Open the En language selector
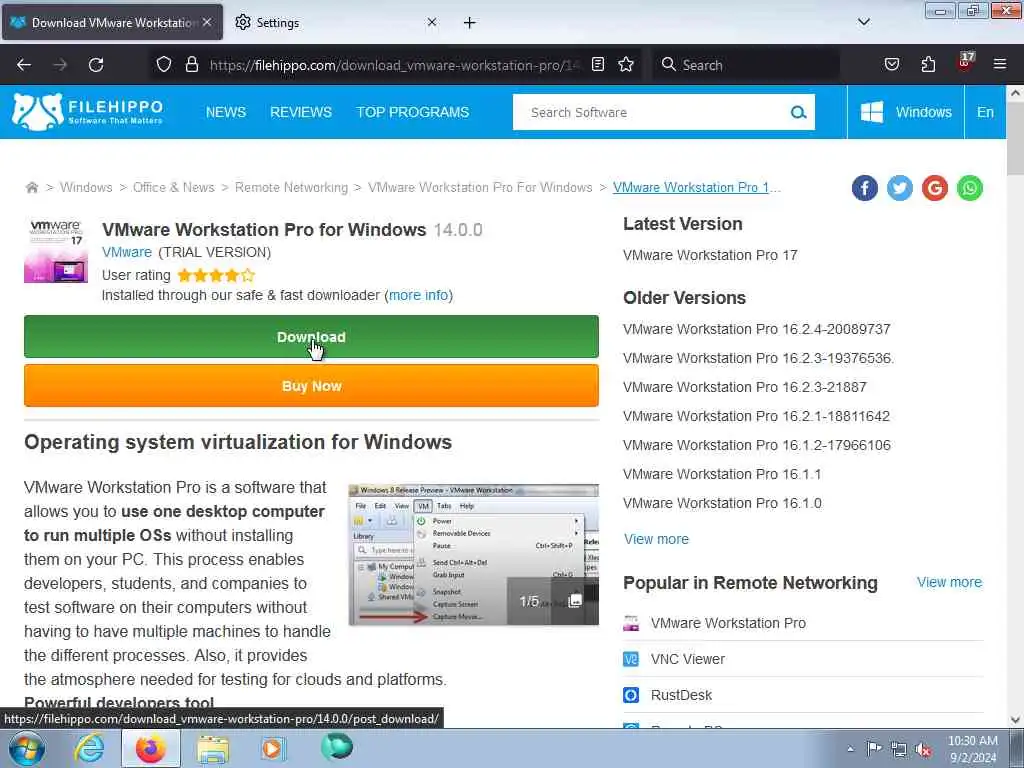Image resolution: width=1024 pixels, height=768 pixels. click(x=985, y=112)
